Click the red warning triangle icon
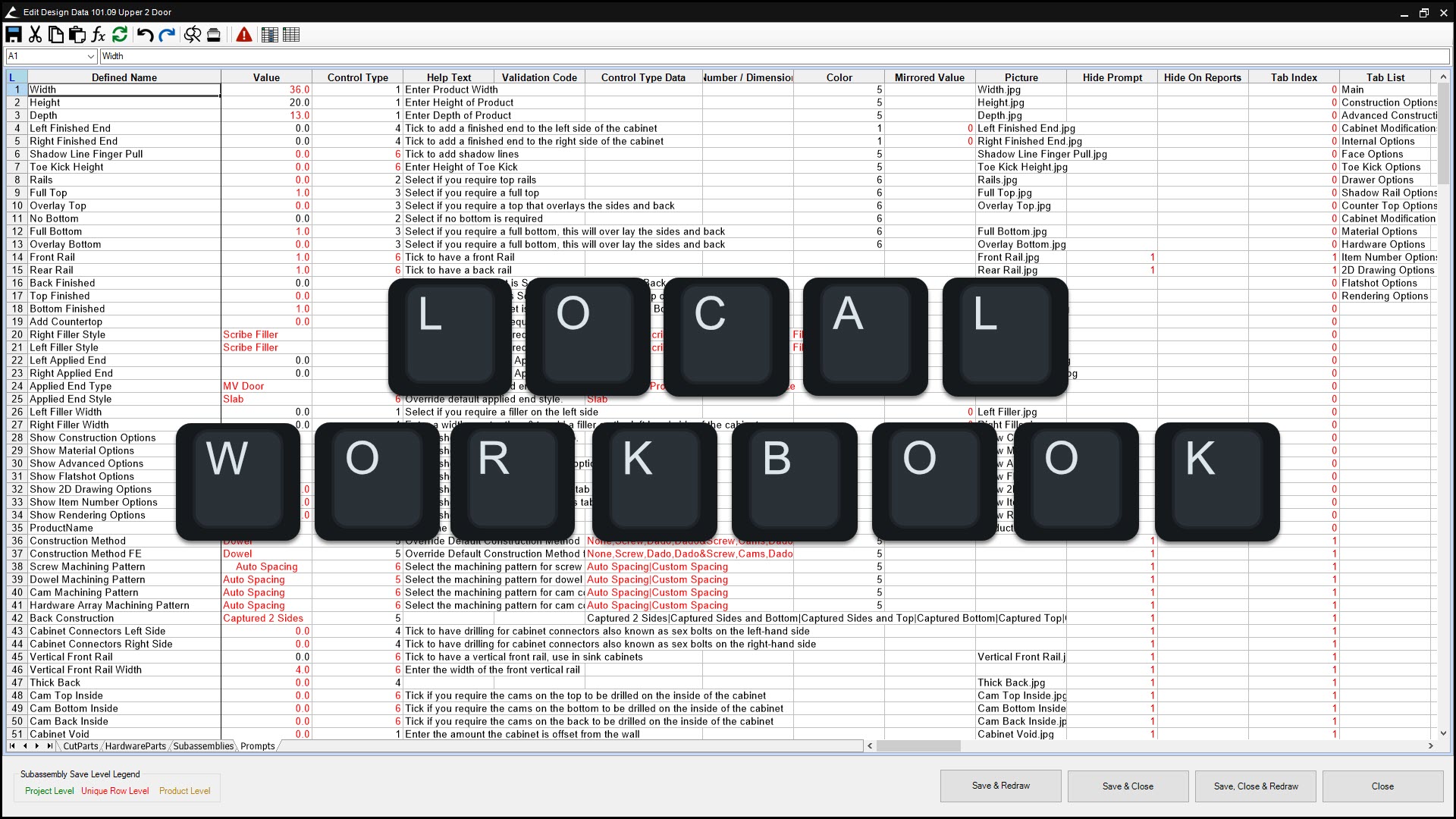This screenshot has width=1456, height=819. point(243,34)
